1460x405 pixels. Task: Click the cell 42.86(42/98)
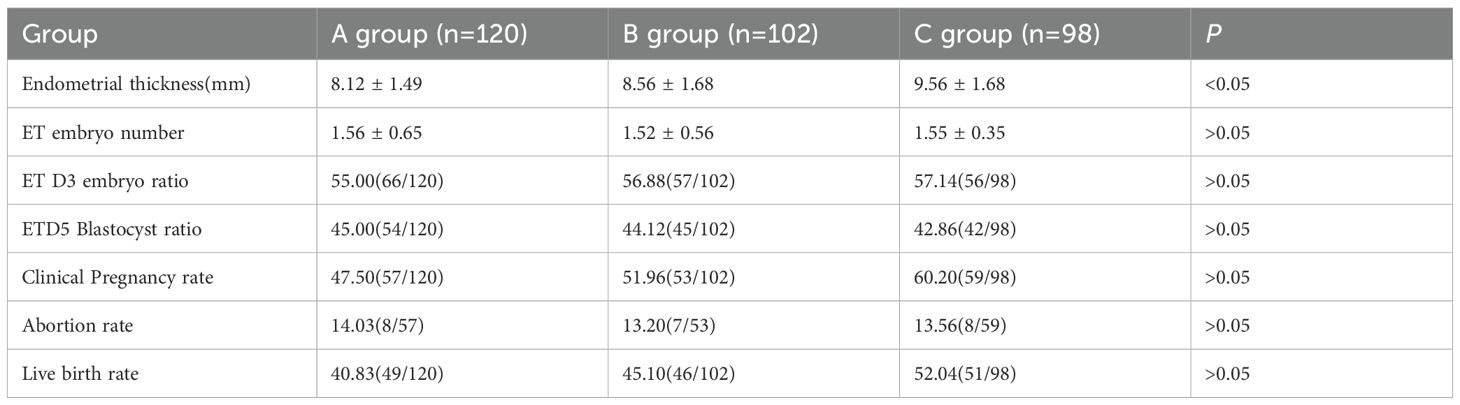[966, 229]
